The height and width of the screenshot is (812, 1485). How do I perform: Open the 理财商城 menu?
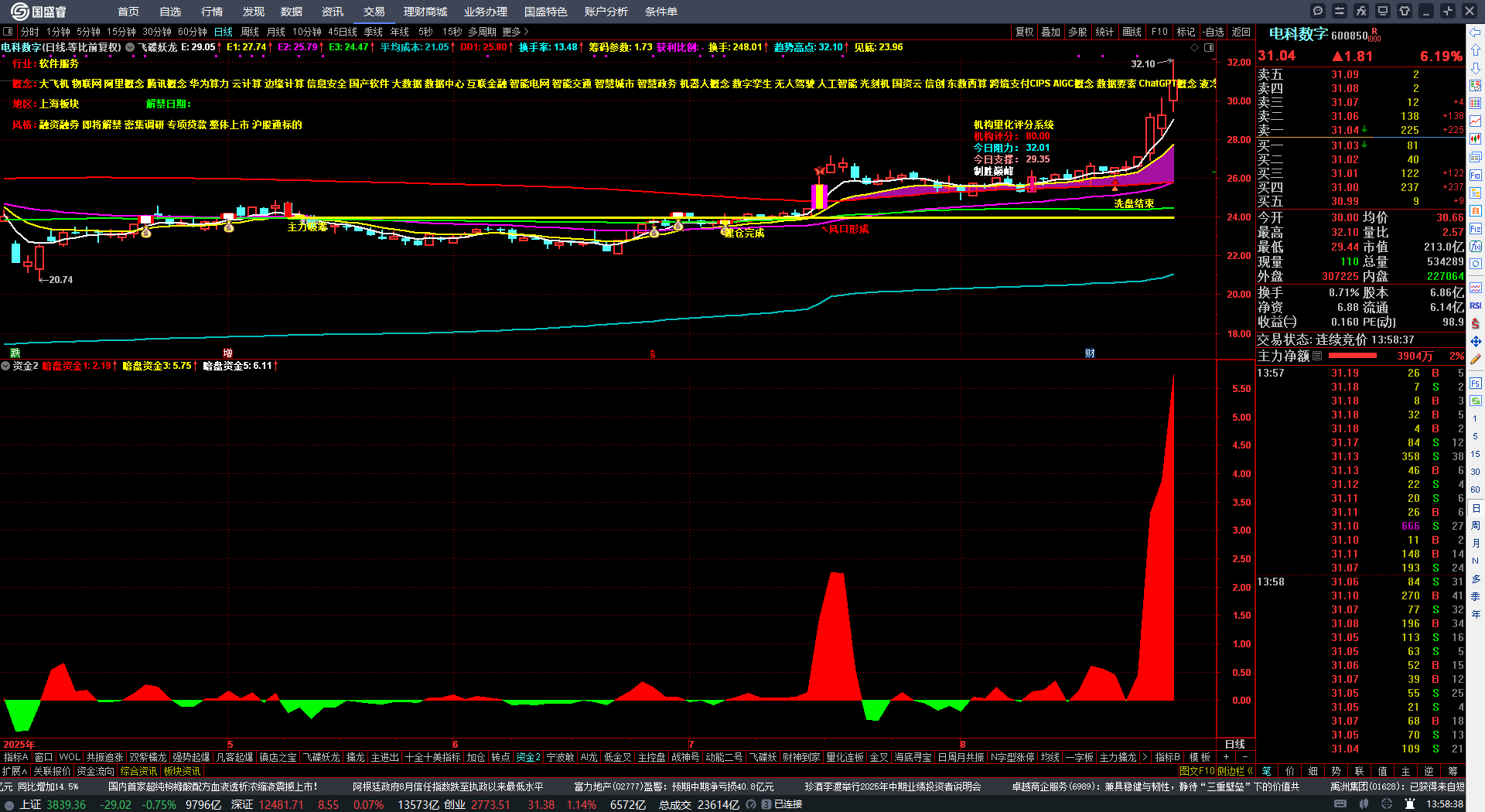pos(425,12)
